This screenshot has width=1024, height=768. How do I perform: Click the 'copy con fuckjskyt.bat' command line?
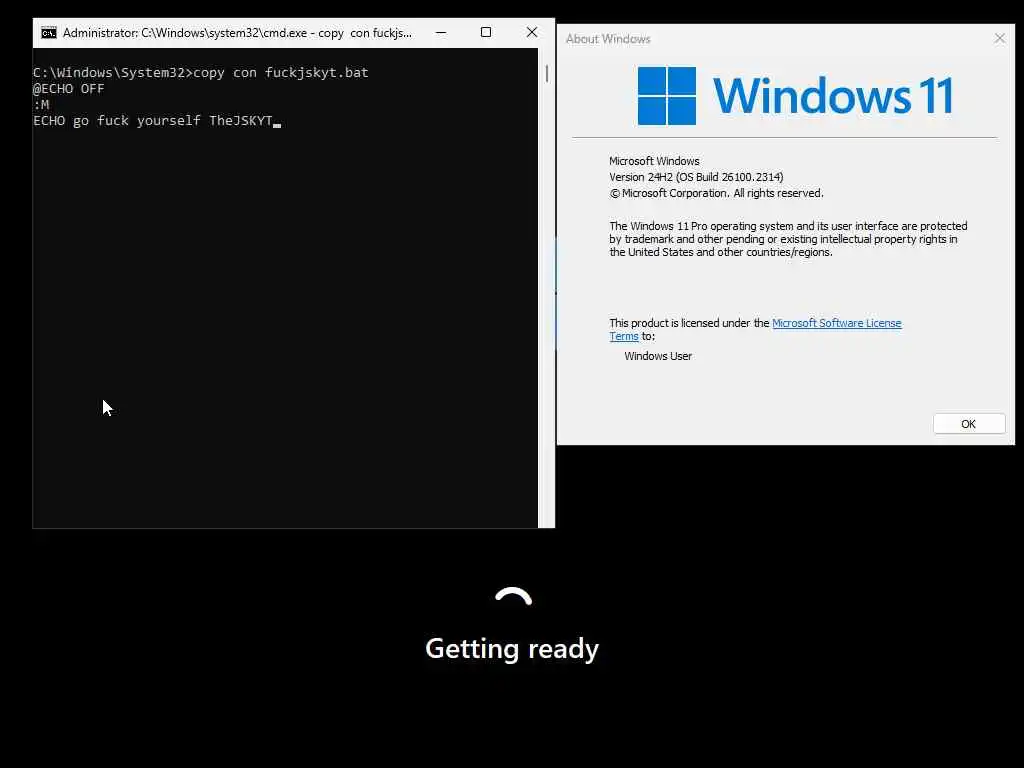pos(201,72)
